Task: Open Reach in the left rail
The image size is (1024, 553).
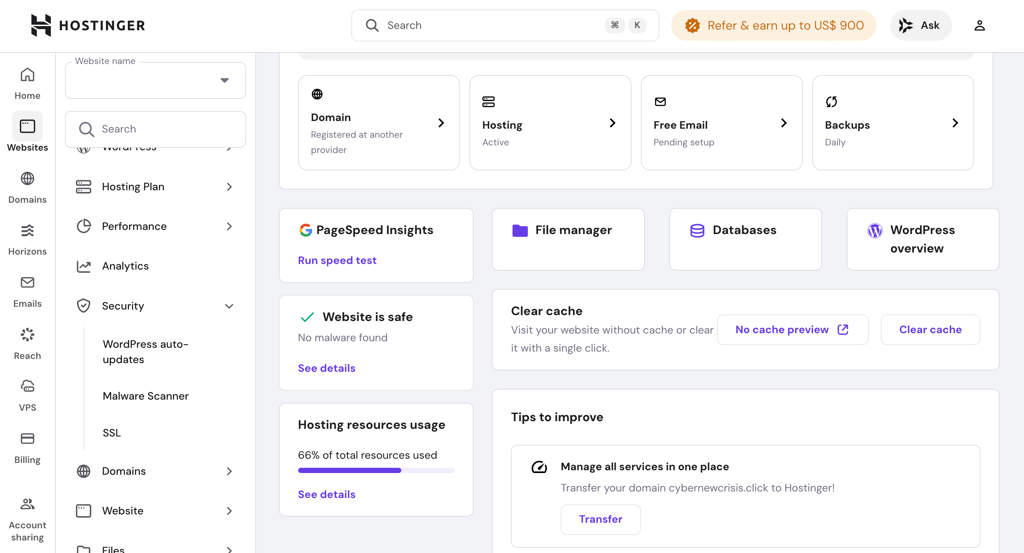Action: click(27, 343)
